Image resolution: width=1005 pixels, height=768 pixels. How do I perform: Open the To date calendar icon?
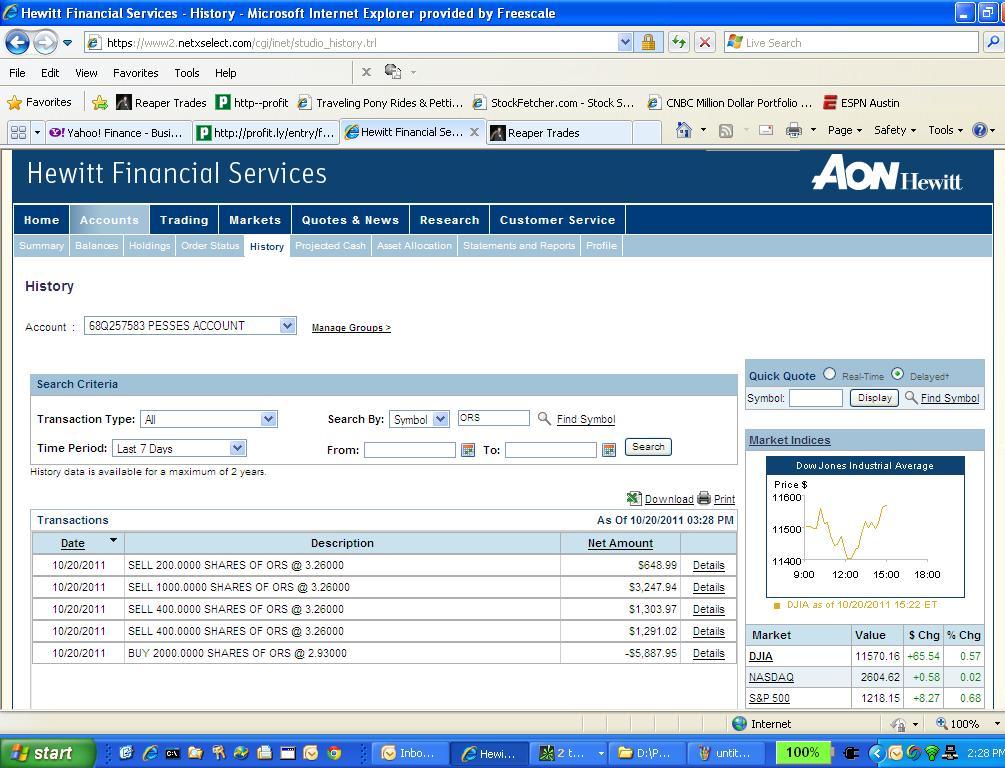[609, 450]
